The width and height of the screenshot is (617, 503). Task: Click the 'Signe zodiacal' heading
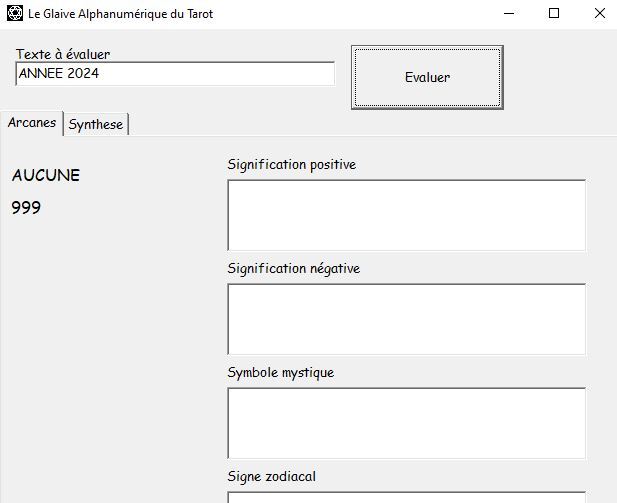pyautogui.click(x=274, y=476)
